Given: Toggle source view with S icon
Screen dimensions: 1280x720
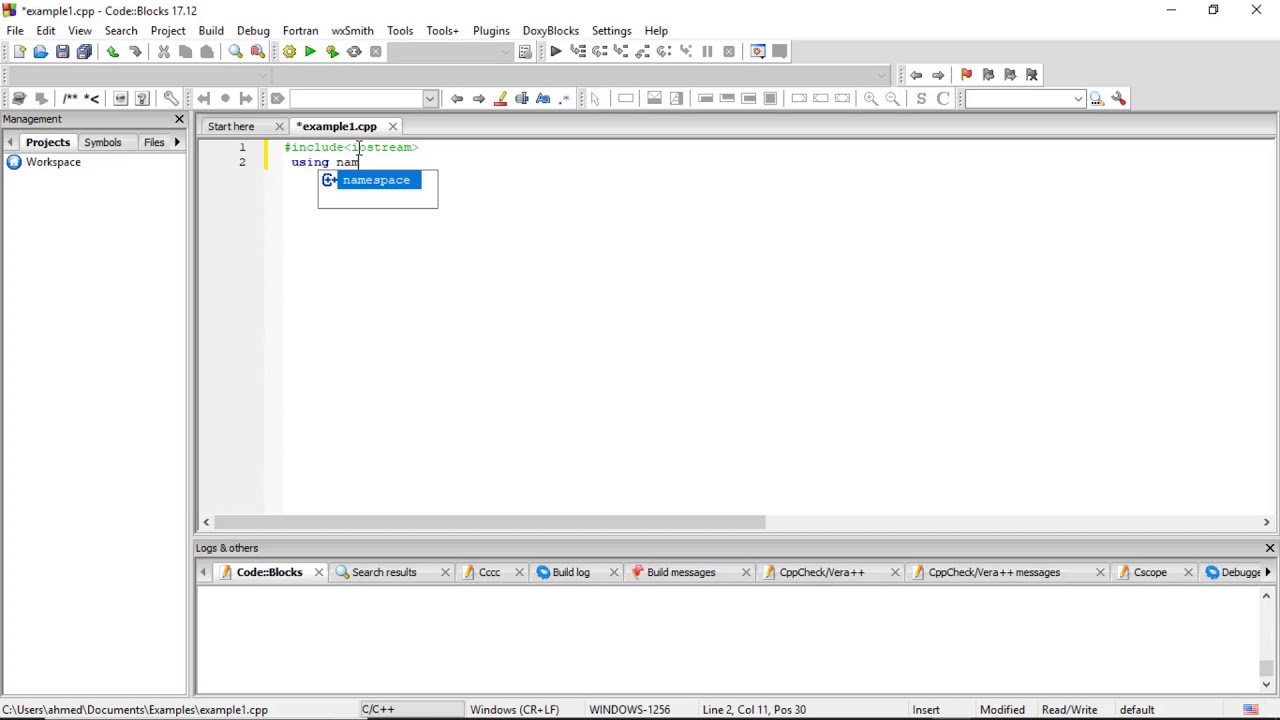Looking at the screenshot, I should [x=921, y=98].
